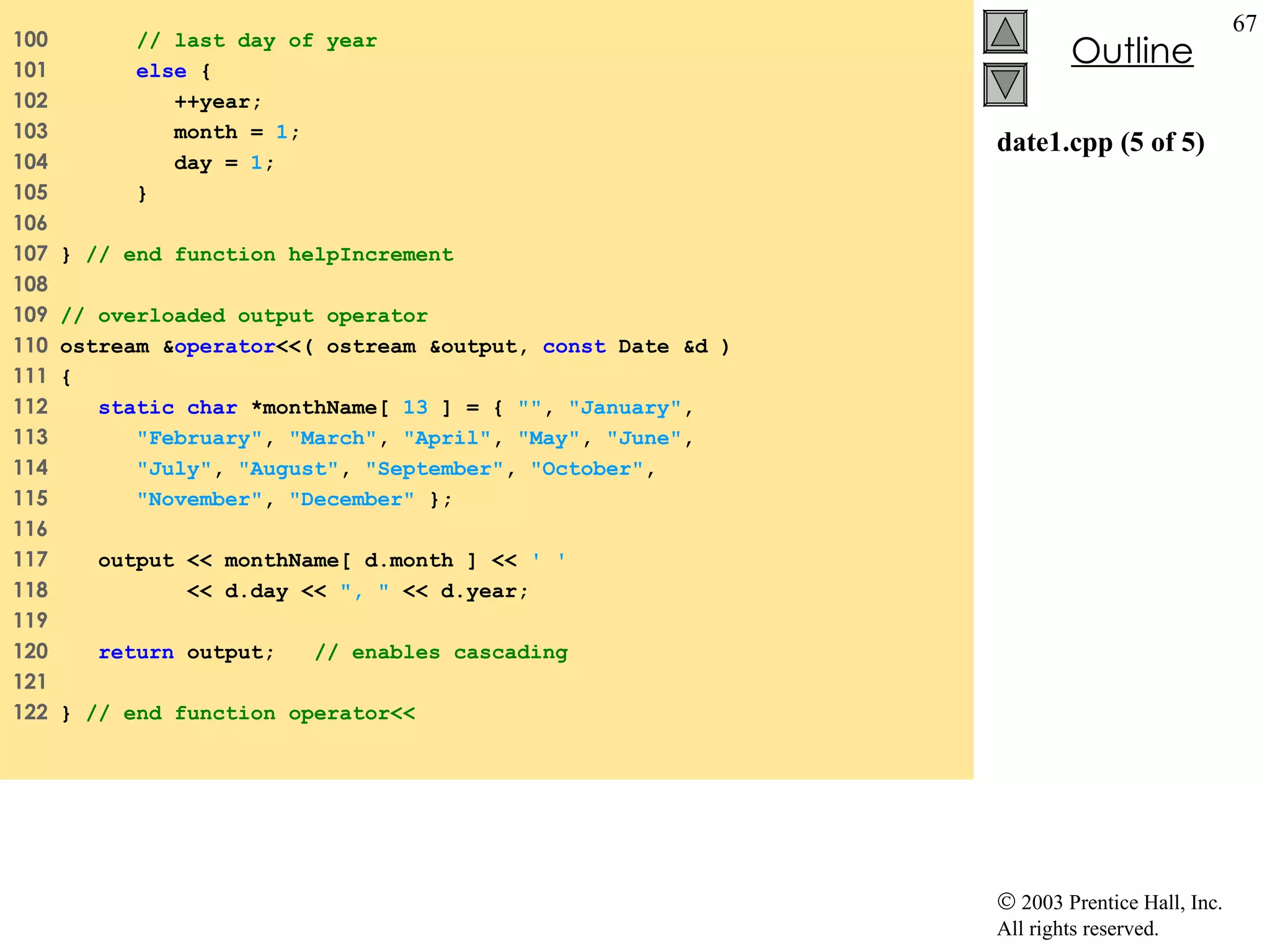Click comment '// overloaded output operator'
This screenshot has width=1270, height=952.
coord(244,316)
